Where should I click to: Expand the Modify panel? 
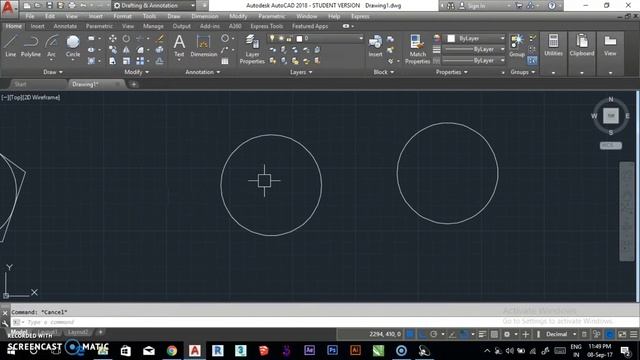(136, 72)
